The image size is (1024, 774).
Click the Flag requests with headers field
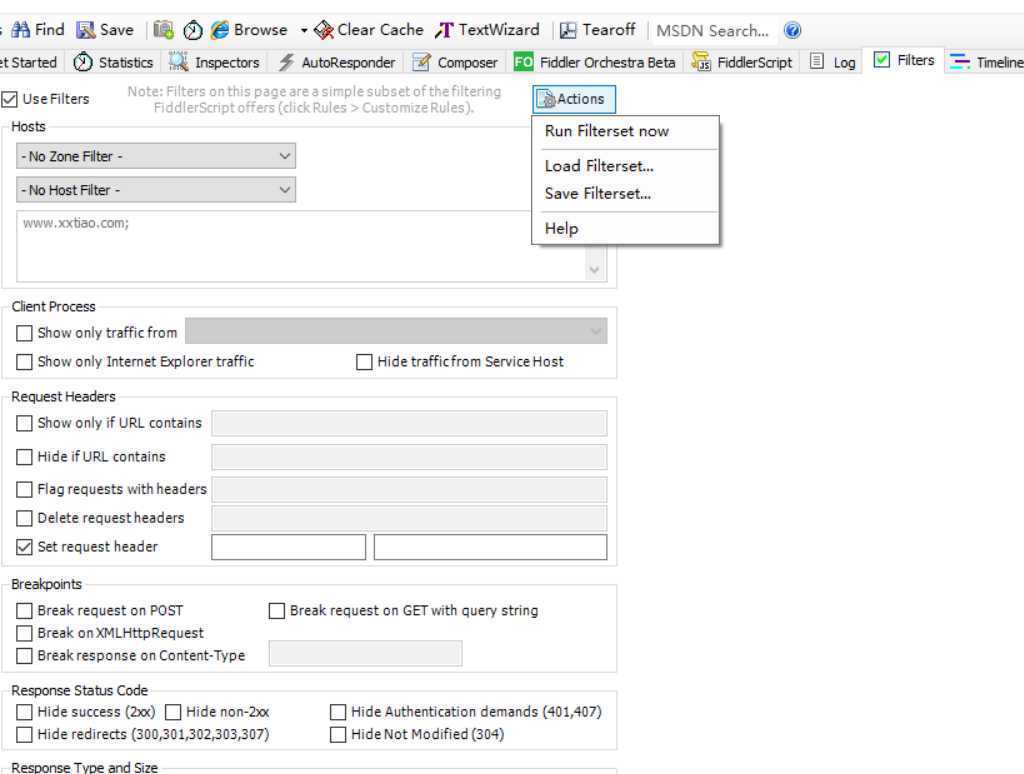pyautogui.click(x=409, y=489)
